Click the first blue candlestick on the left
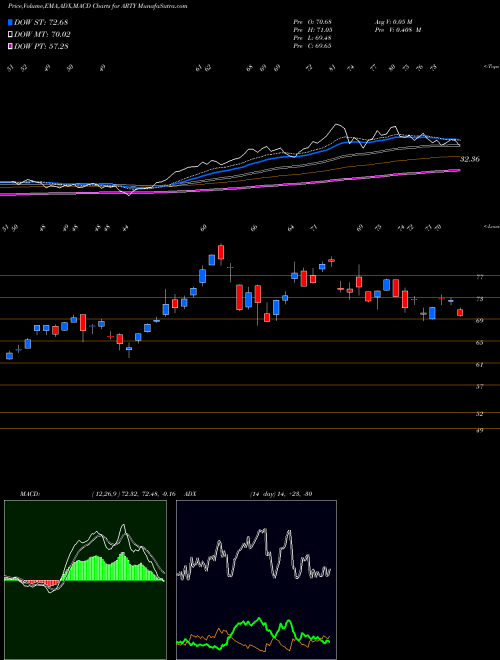This screenshot has width=500, height=660. [9, 356]
